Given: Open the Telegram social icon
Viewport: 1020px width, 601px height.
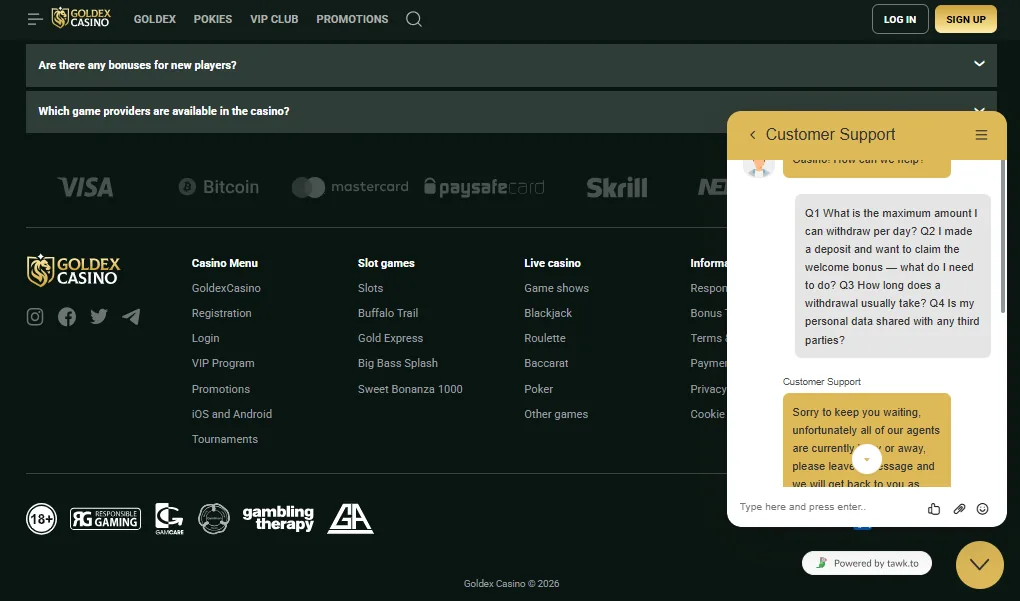Looking at the screenshot, I should tap(131, 317).
